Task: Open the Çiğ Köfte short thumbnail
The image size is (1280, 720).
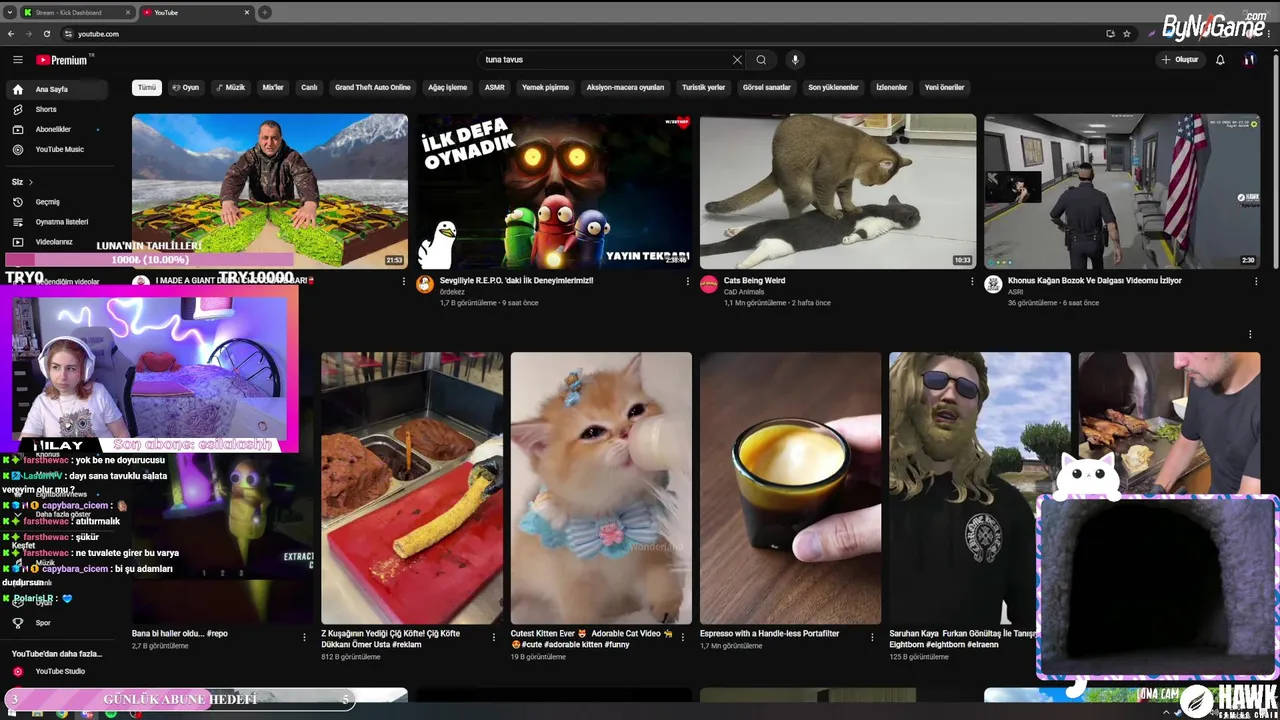Action: 412,488
